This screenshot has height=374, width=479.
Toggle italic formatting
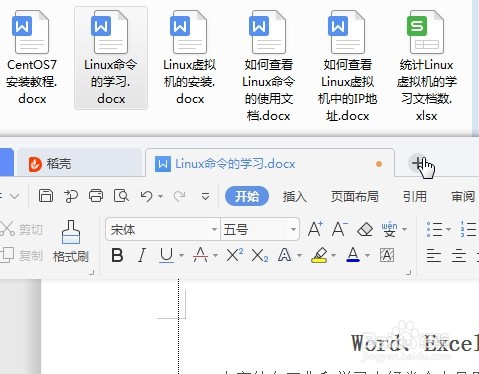click(x=142, y=256)
